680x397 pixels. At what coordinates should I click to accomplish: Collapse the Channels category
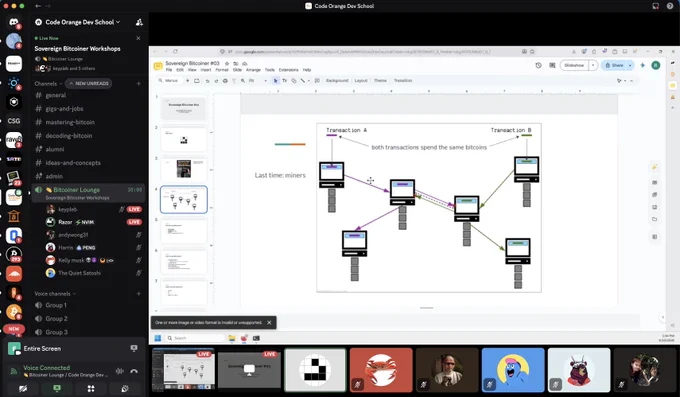point(48,83)
